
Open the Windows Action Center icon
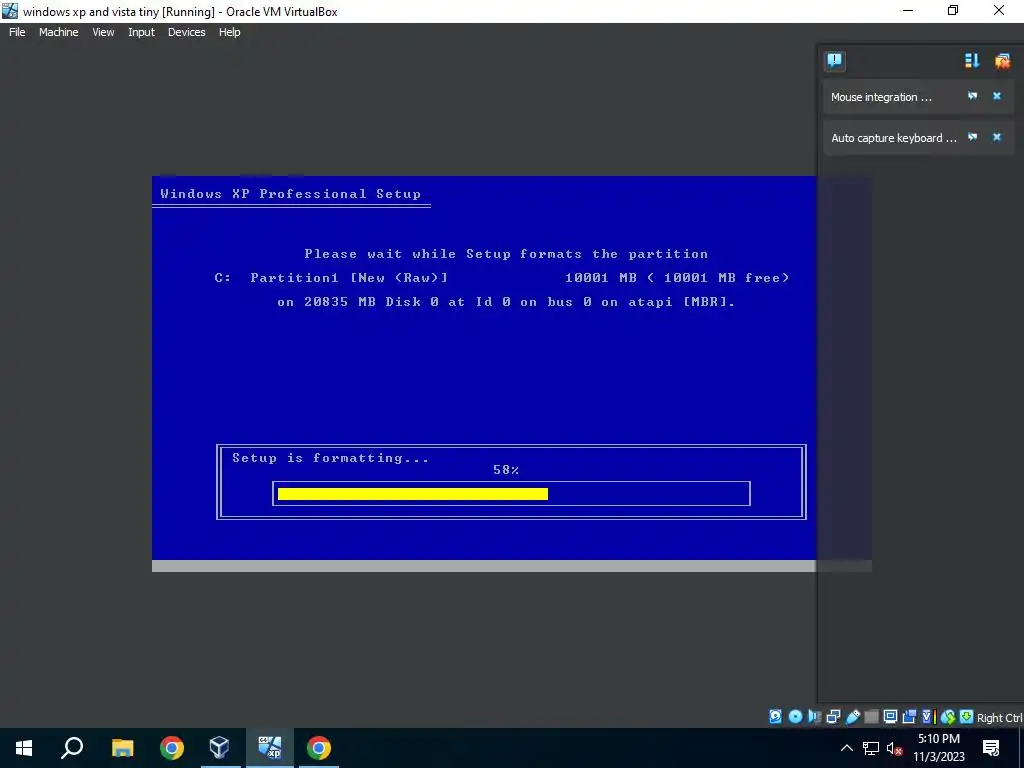(x=991, y=748)
